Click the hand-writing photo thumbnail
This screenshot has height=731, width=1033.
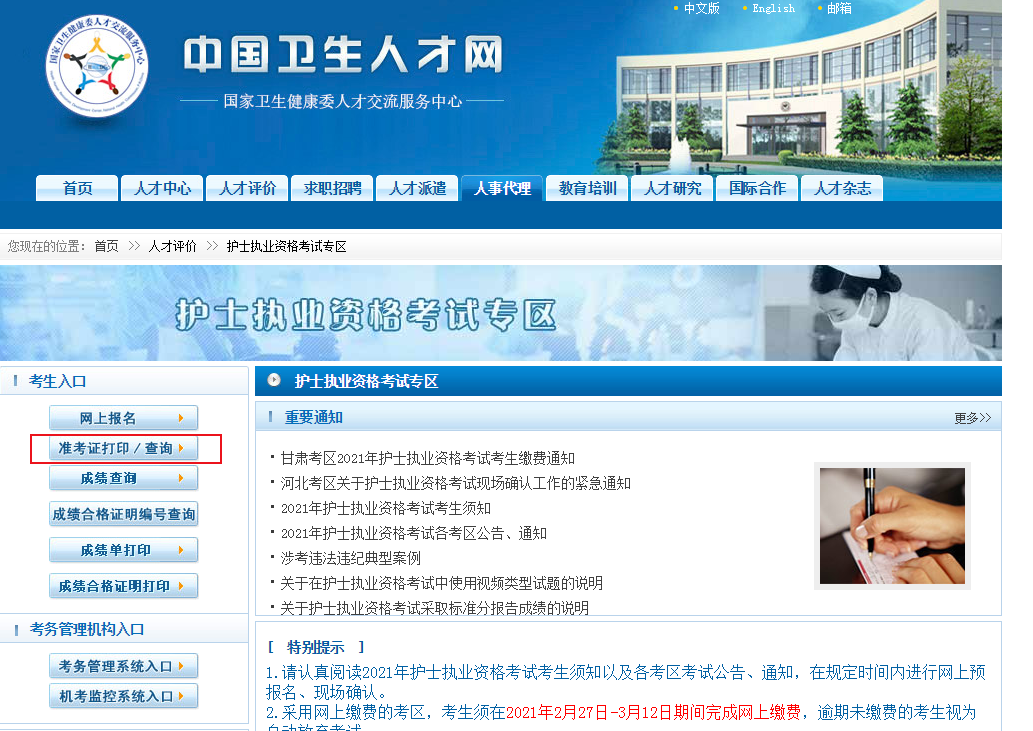892,525
